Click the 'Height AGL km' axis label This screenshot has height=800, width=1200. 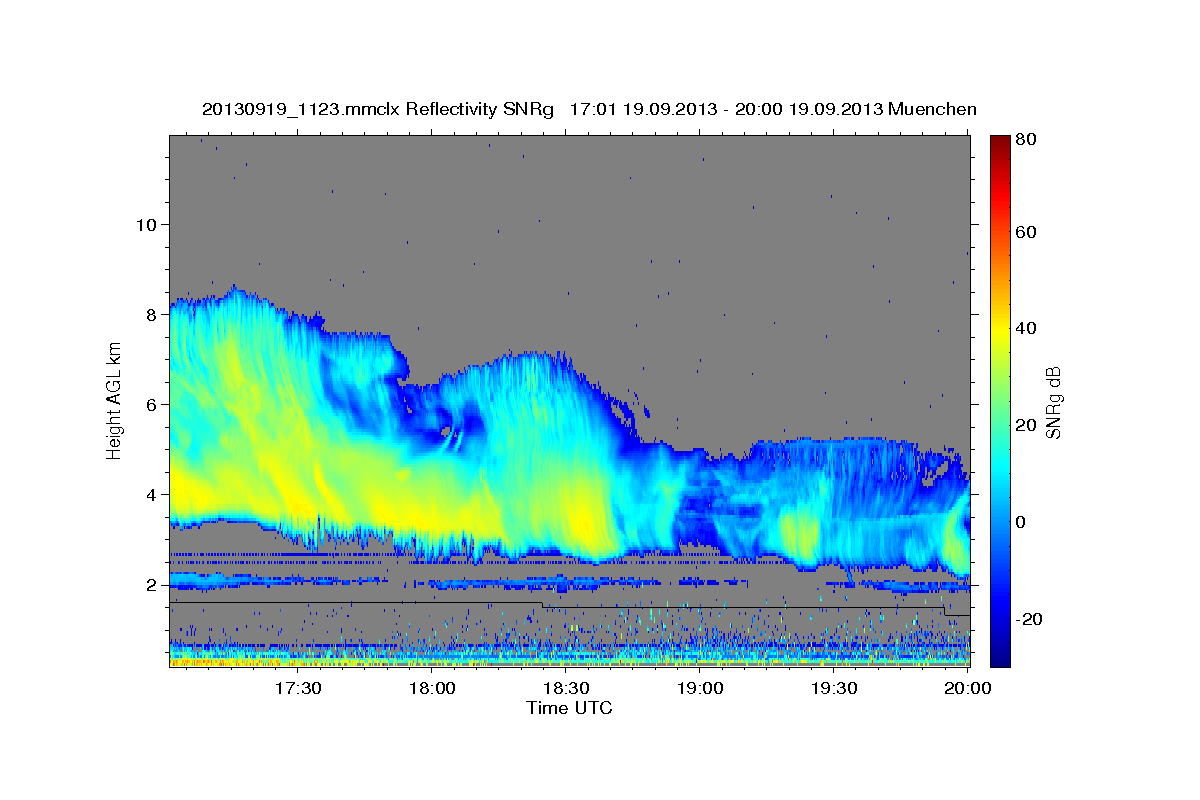point(114,402)
